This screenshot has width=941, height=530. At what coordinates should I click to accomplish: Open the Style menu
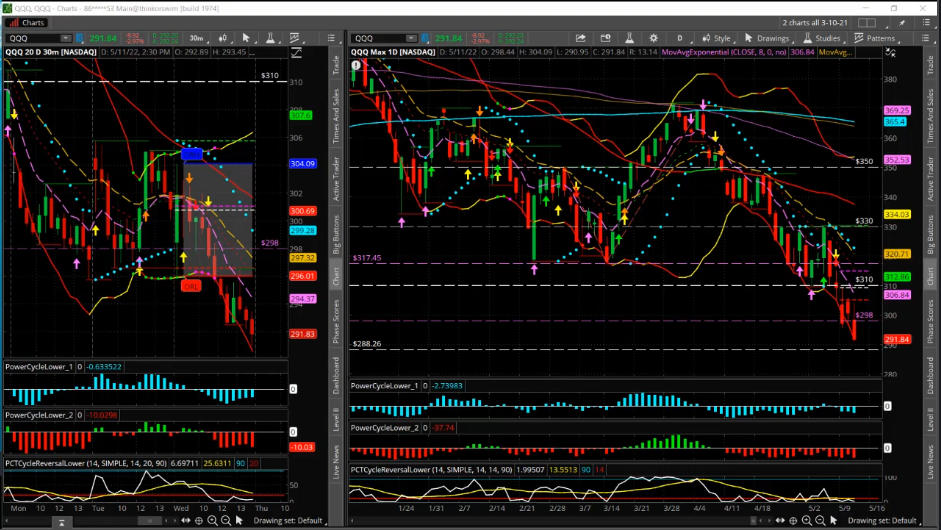[717, 38]
